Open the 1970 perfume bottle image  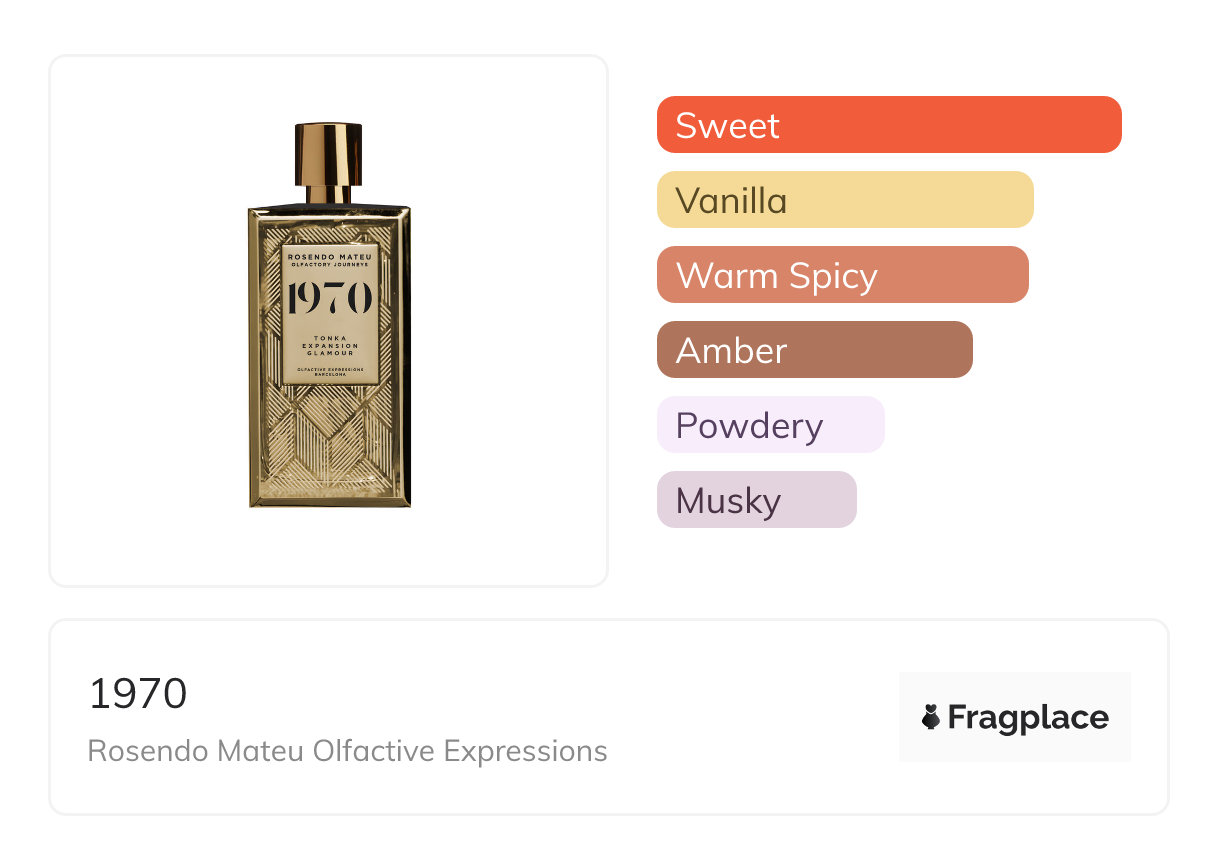329,315
